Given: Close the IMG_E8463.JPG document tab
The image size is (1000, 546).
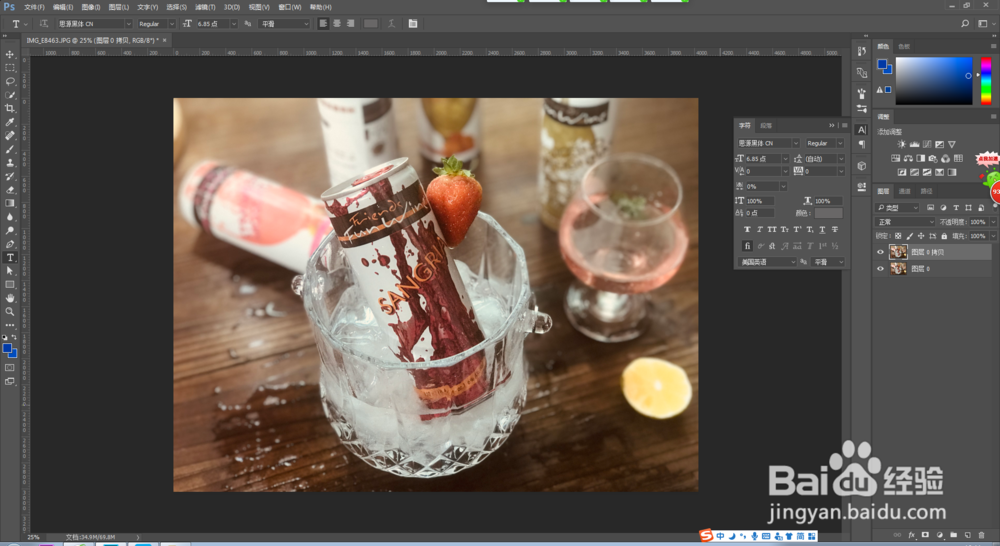Looking at the screenshot, I should (x=165, y=40).
